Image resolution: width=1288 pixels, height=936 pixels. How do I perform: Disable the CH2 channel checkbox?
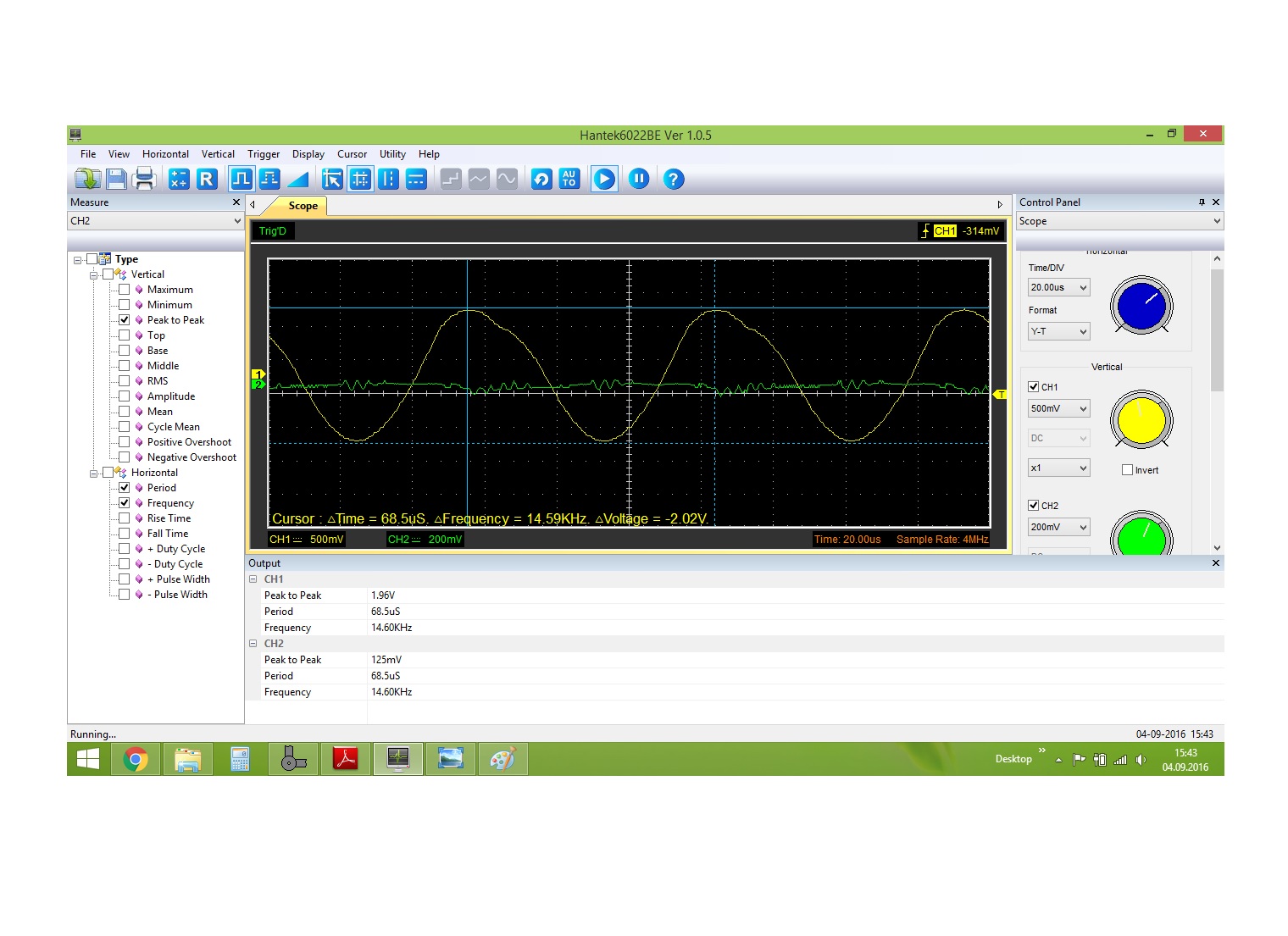click(1033, 506)
